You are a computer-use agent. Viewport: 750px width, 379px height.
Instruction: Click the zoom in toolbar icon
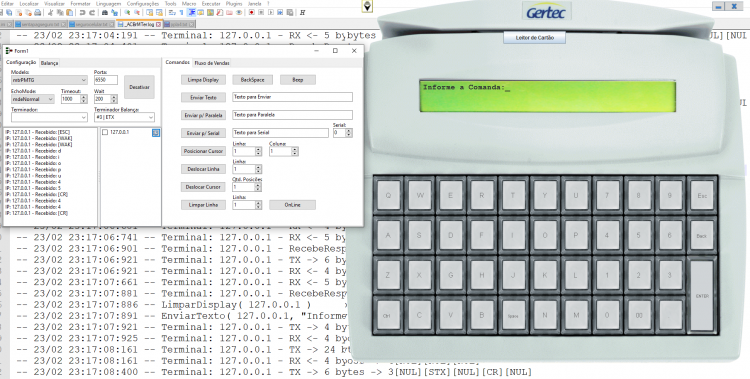click(x=127, y=12)
